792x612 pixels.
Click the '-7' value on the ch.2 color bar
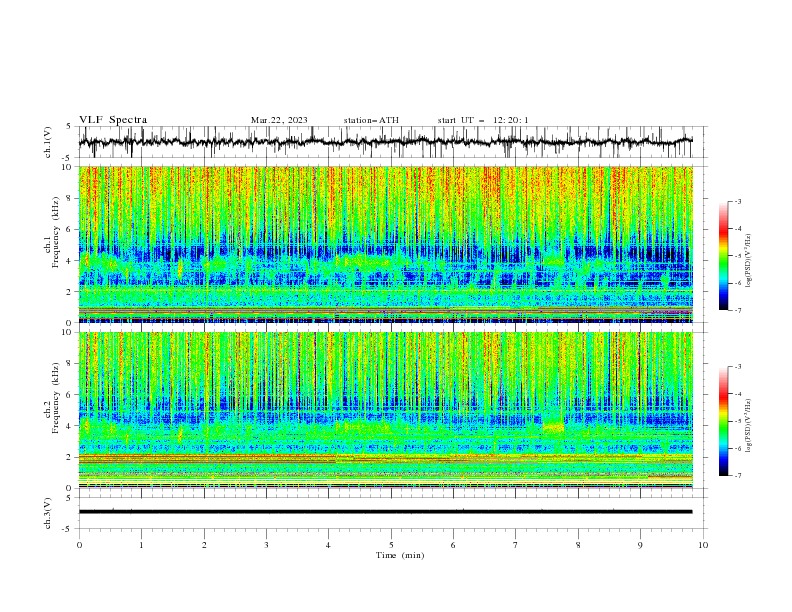[738, 476]
